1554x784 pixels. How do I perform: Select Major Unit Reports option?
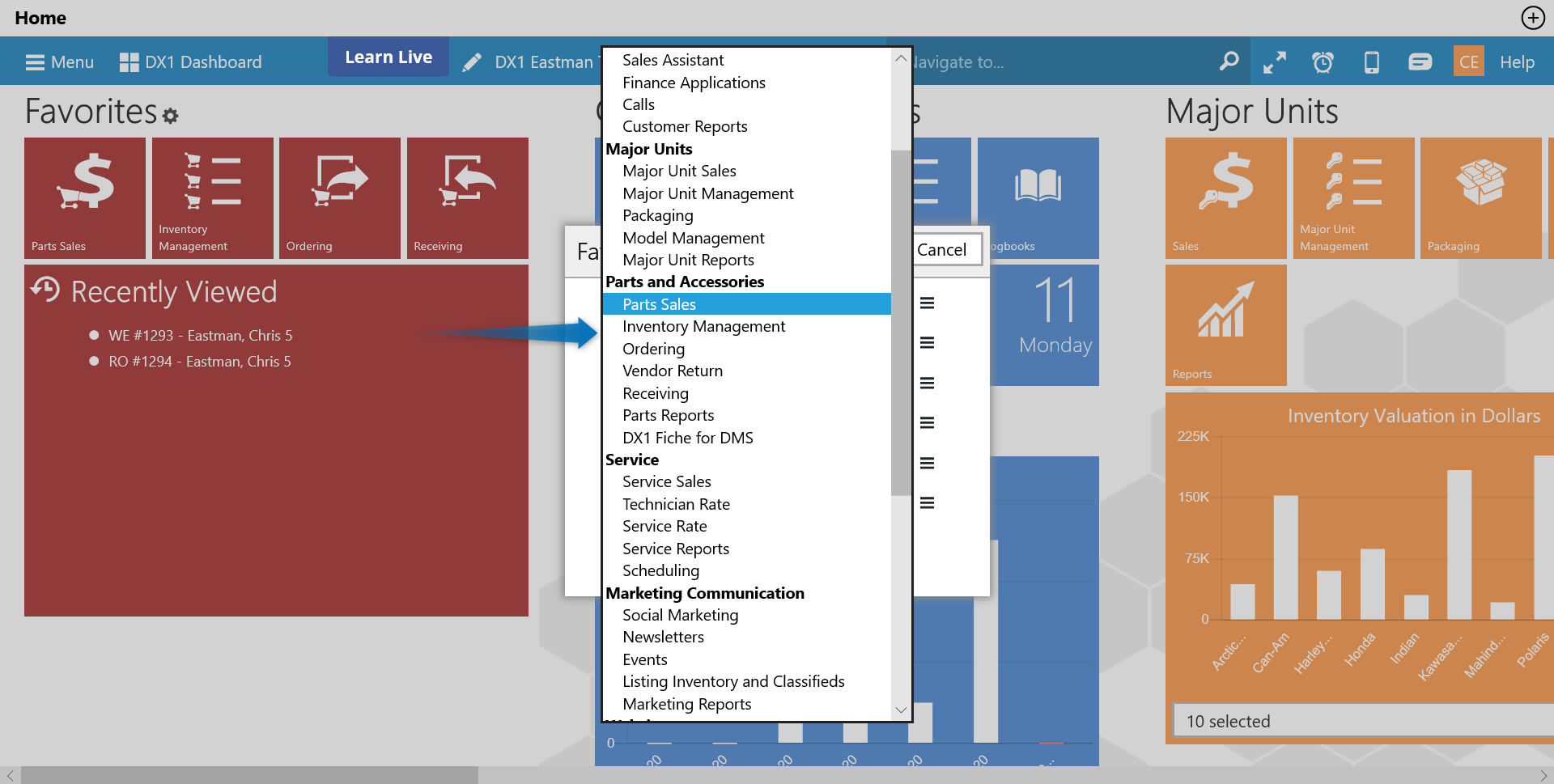click(747, 260)
